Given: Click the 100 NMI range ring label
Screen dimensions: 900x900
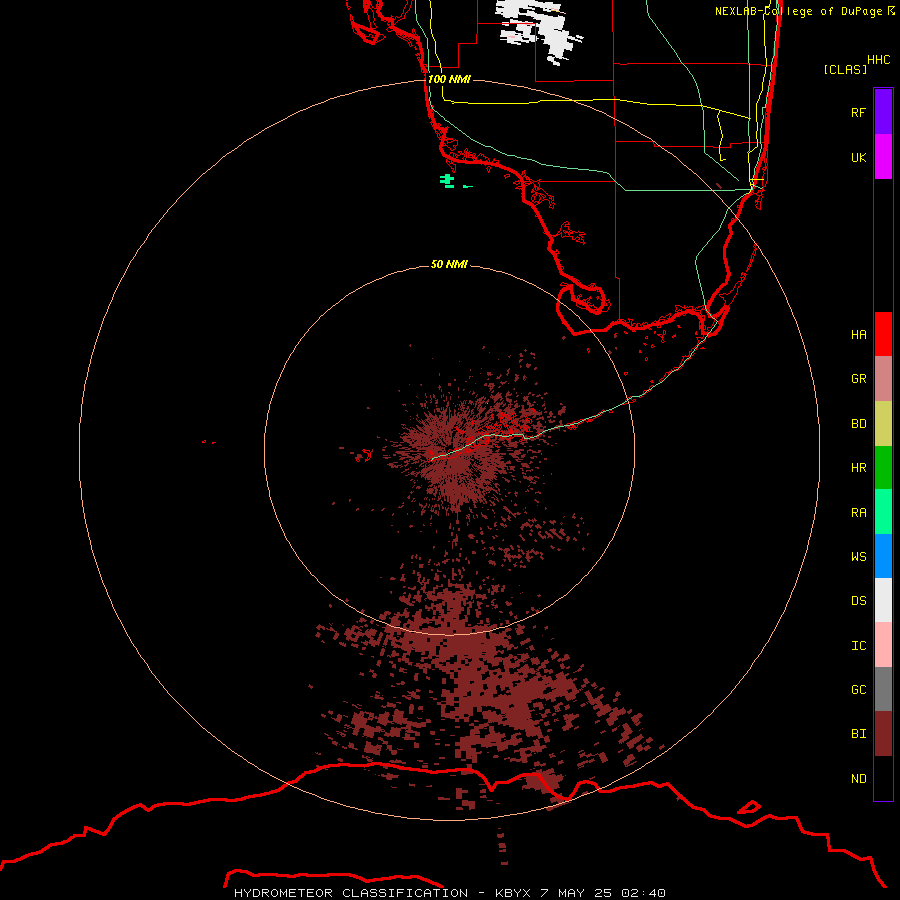Looking at the screenshot, I should (x=449, y=79).
